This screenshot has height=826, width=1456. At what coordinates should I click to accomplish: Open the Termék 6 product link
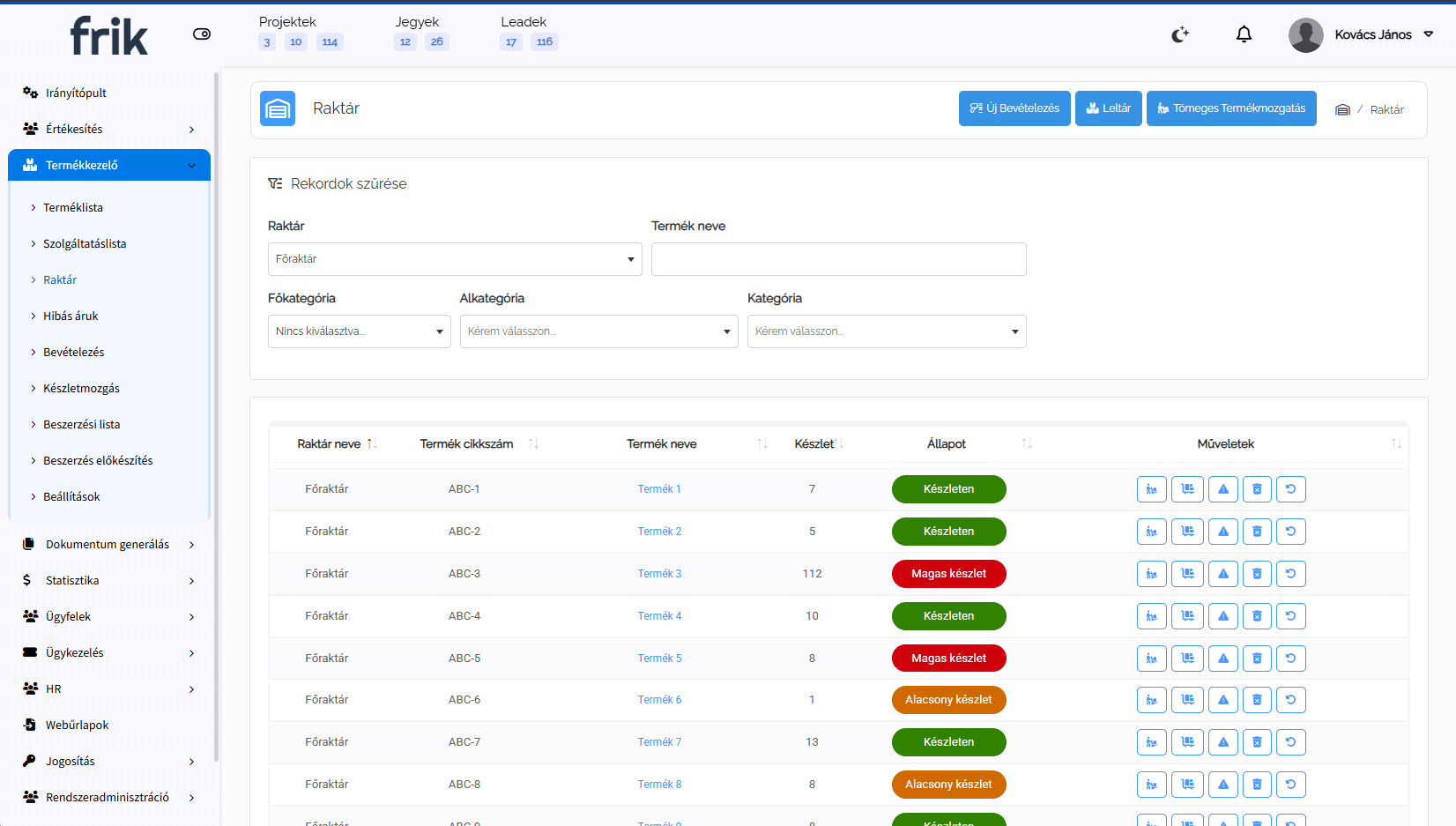pos(659,700)
